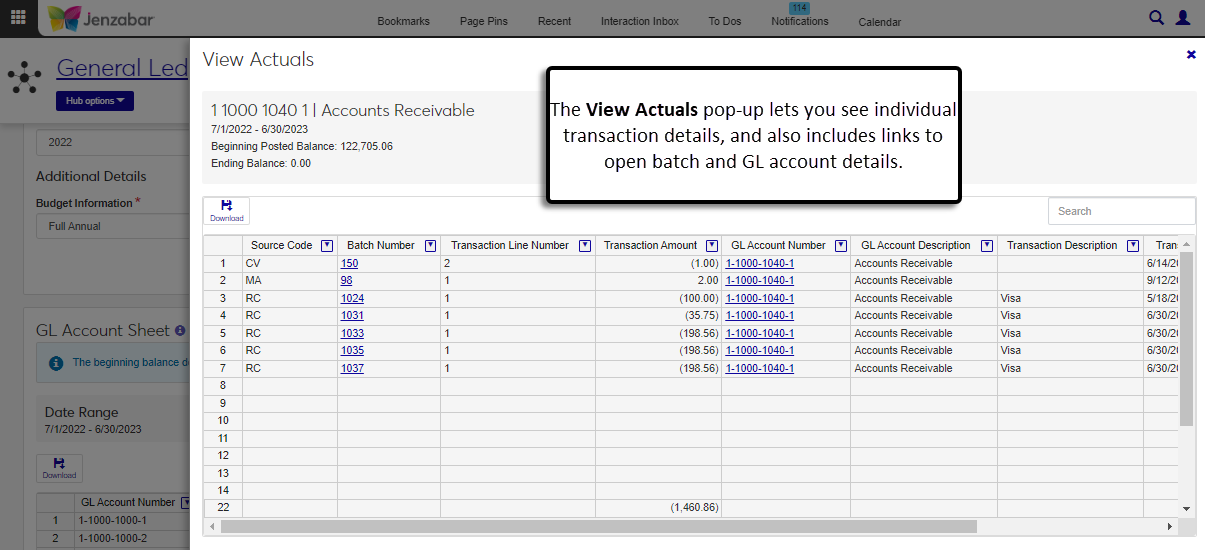
Task: Click the Search field in View Actuals
Action: pos(1120,211)
